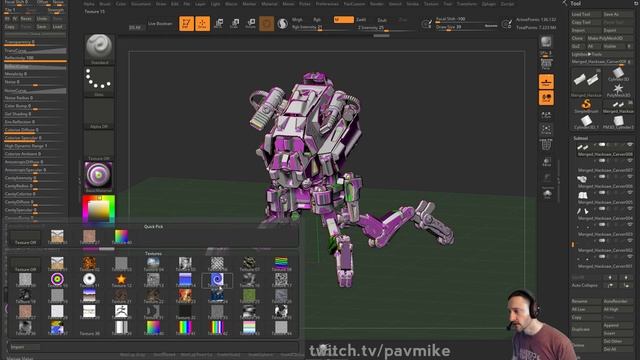Pick rainbow gradient Texture 40 in Quick Pick
Screen dimensions: 640x360
(x=121, y=237)
